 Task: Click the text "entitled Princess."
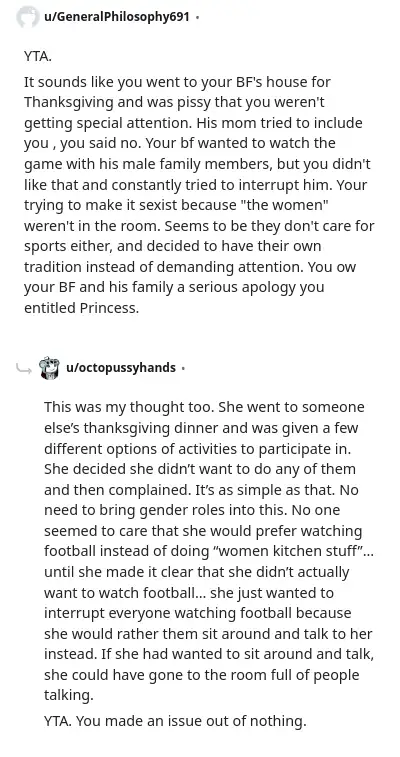(x=82, y=308)
